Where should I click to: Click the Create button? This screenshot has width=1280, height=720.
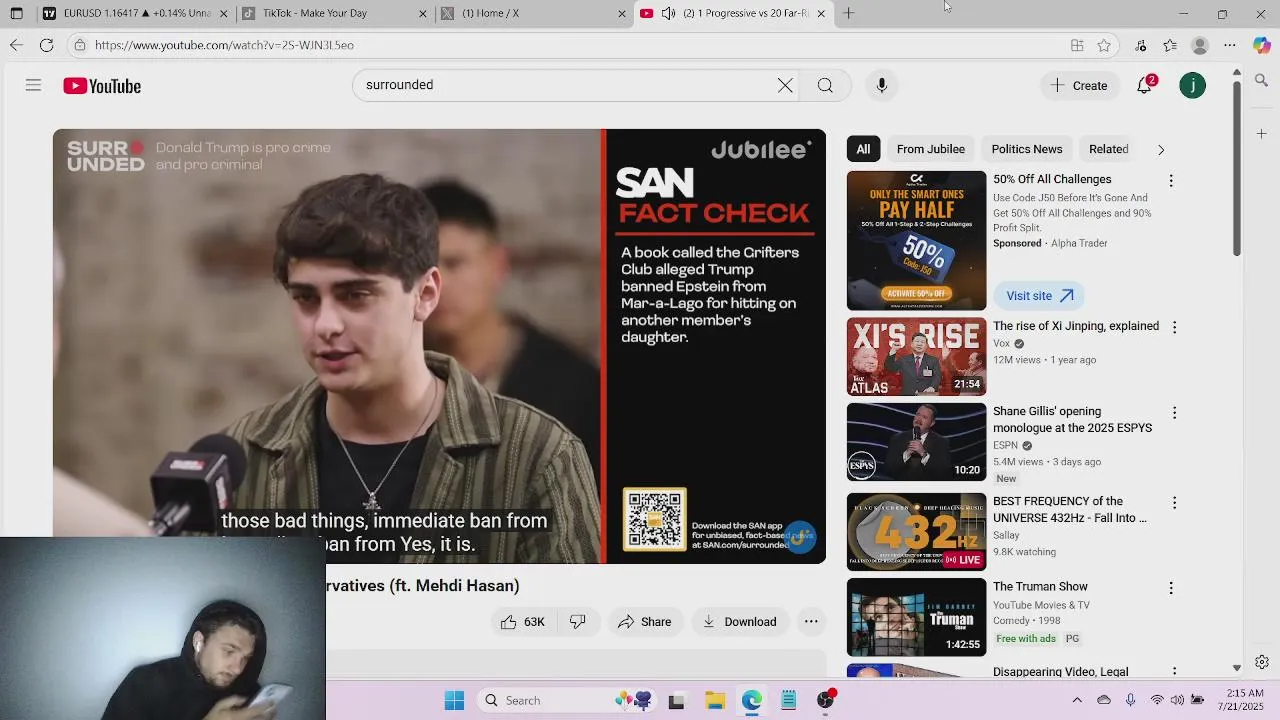(x=1079, y=86)
